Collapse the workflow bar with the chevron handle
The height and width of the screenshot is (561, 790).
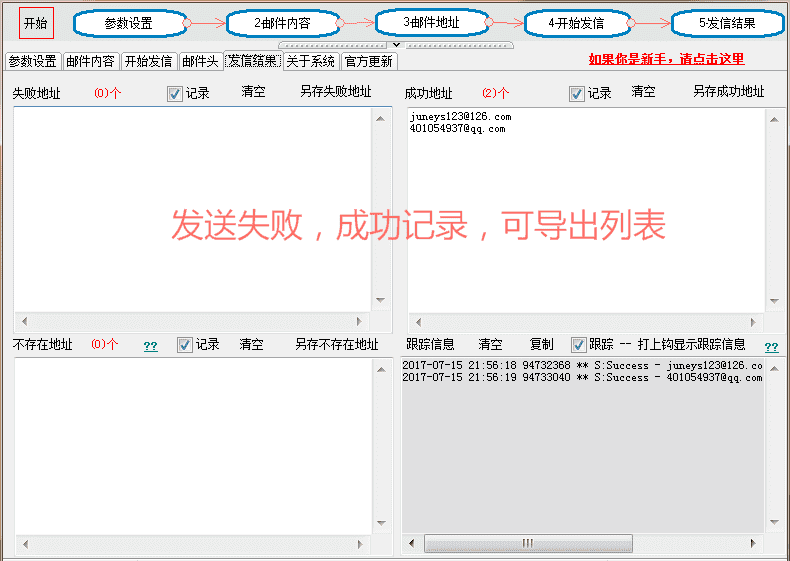tap(397, 45)
